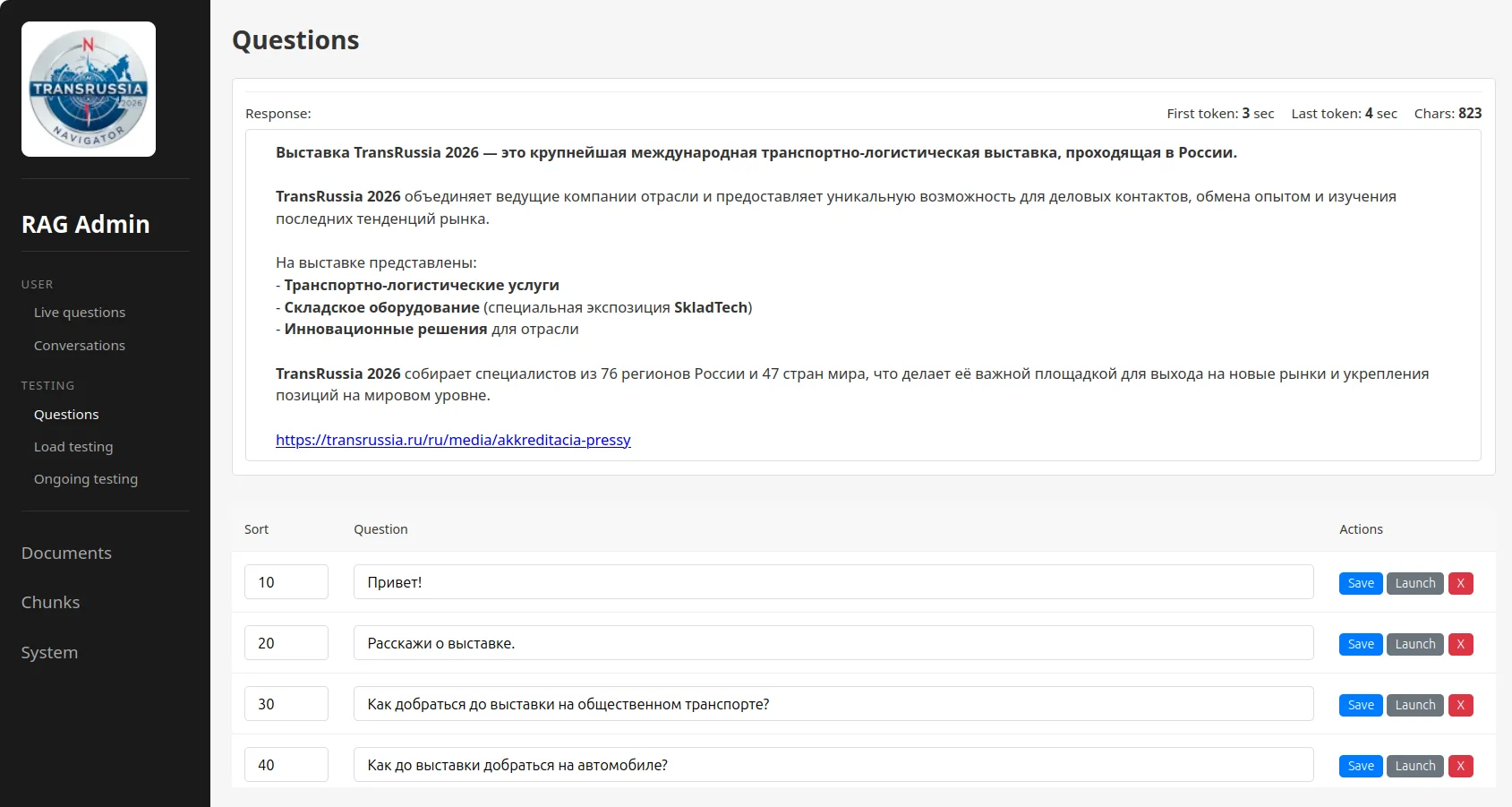The image size is (1512, 807).
Task: Open the Chunks section
Action: pos(50,603)
